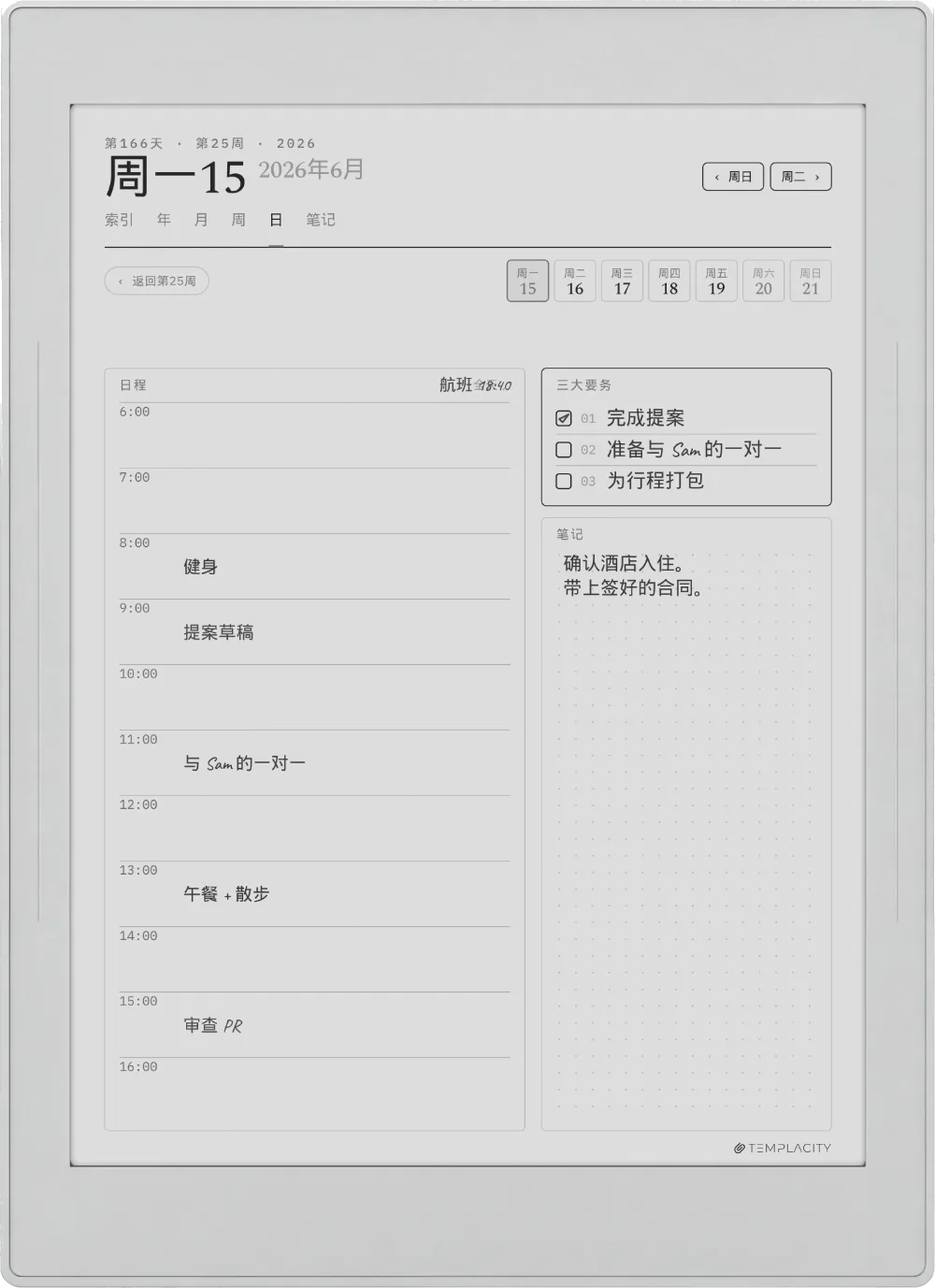Jump to day chip 周六 20
This screenshot has height=1288, width=935.
coord(764,281)
